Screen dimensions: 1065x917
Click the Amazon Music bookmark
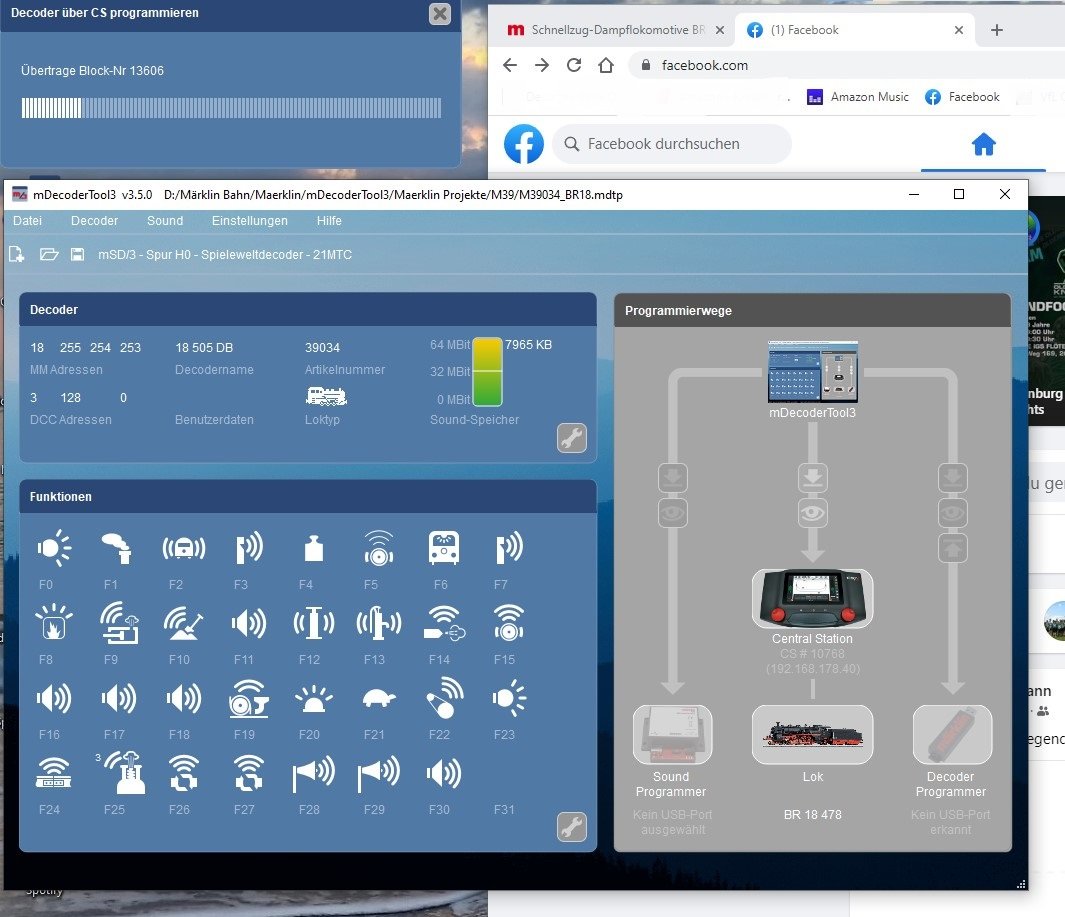[x=858, y=97]
